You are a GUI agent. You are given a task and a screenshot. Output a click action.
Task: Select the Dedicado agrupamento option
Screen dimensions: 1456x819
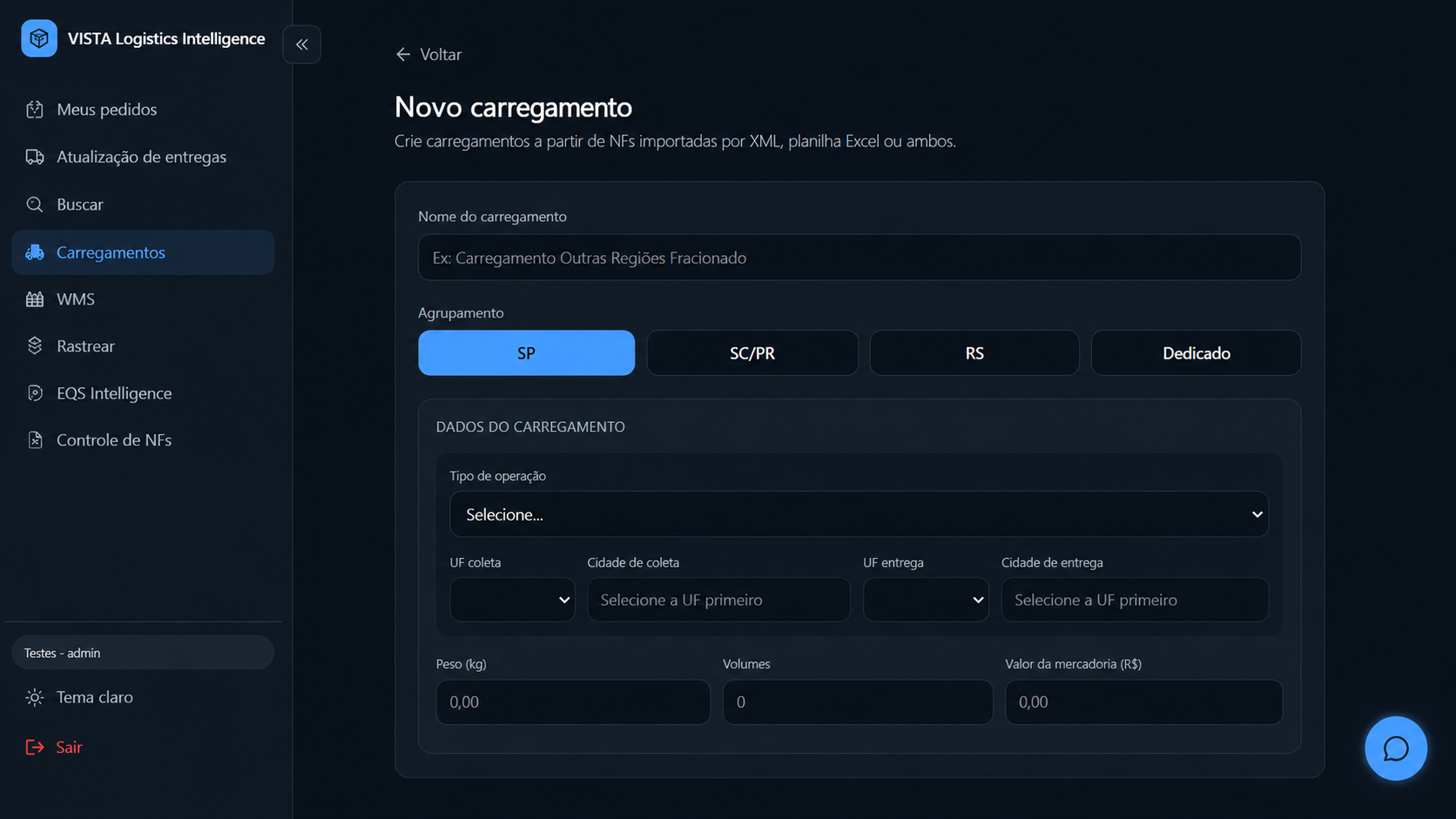coord(1196,352)
